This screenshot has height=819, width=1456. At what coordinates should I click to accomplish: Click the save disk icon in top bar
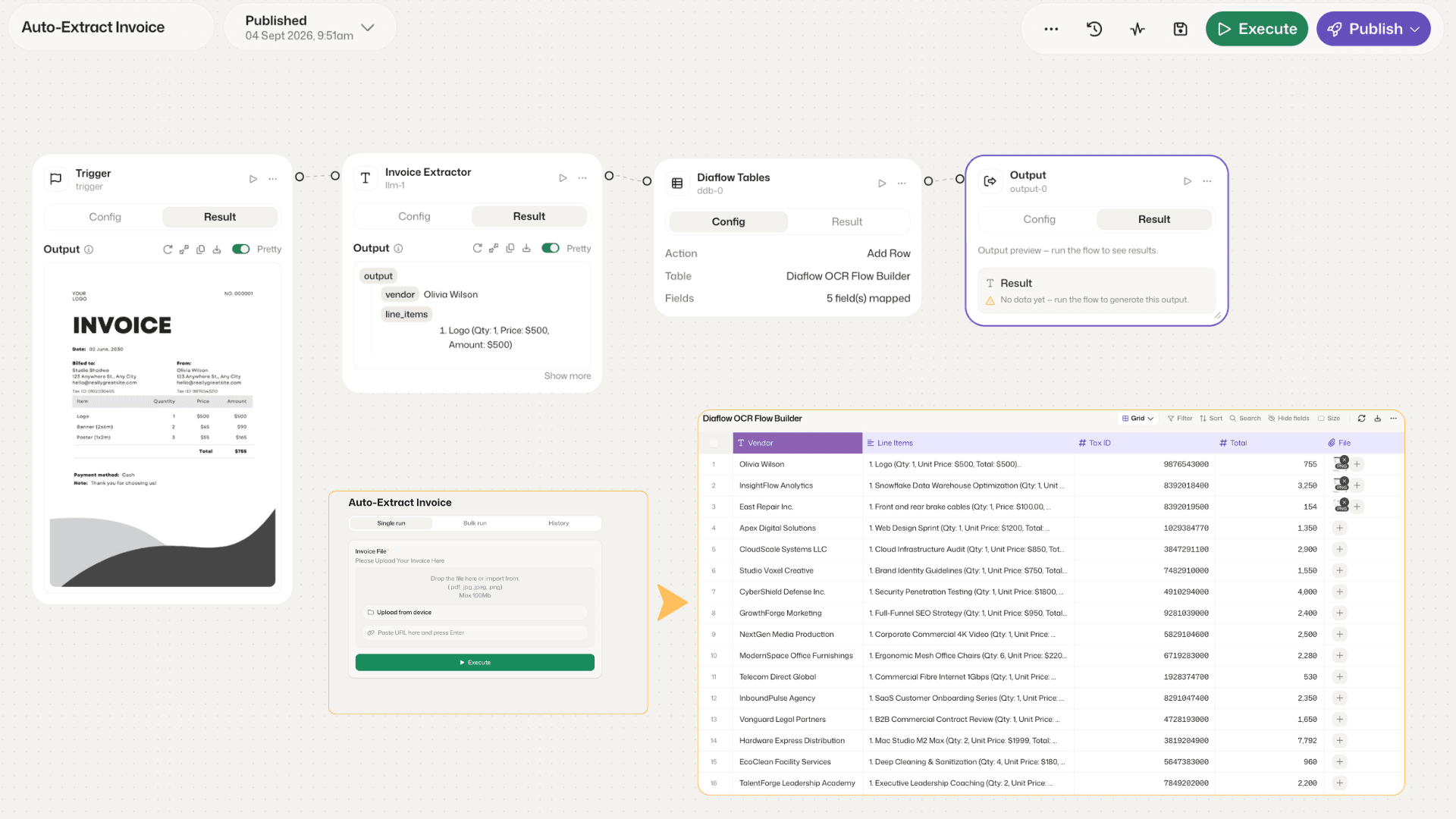coord(1180,29)
